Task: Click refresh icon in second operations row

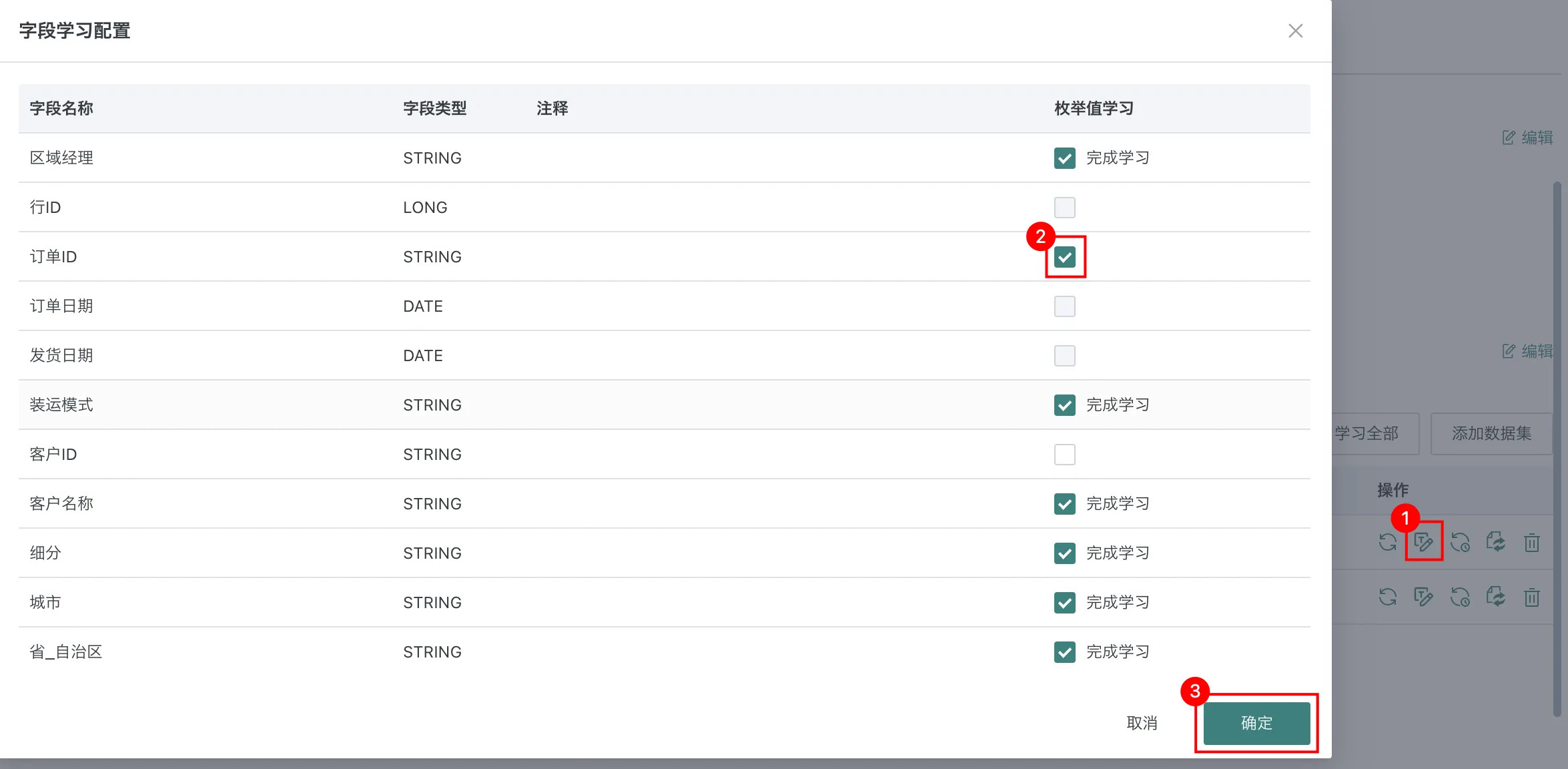Action: tap(1388, 597)
